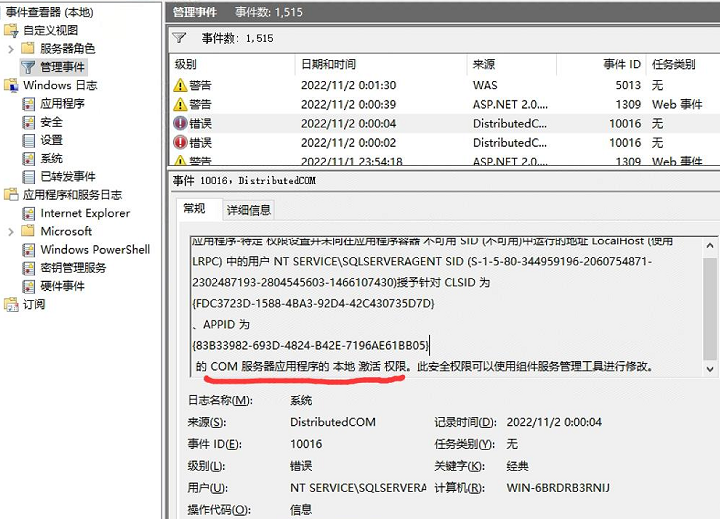Viewport: 720px width, 519px height.
Task: Click the 订阅 subscriptions icon
Action: coord(12,305)
